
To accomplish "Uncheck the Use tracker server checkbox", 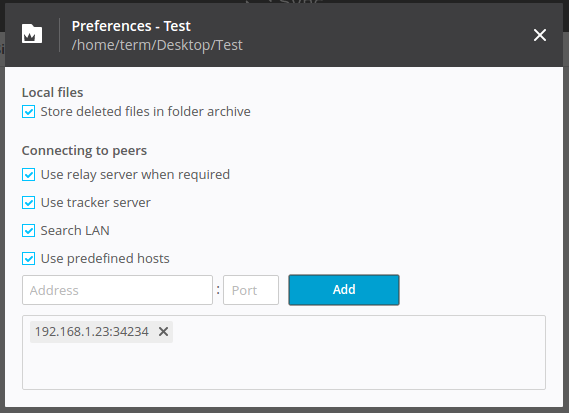I will tap(28, 203).
